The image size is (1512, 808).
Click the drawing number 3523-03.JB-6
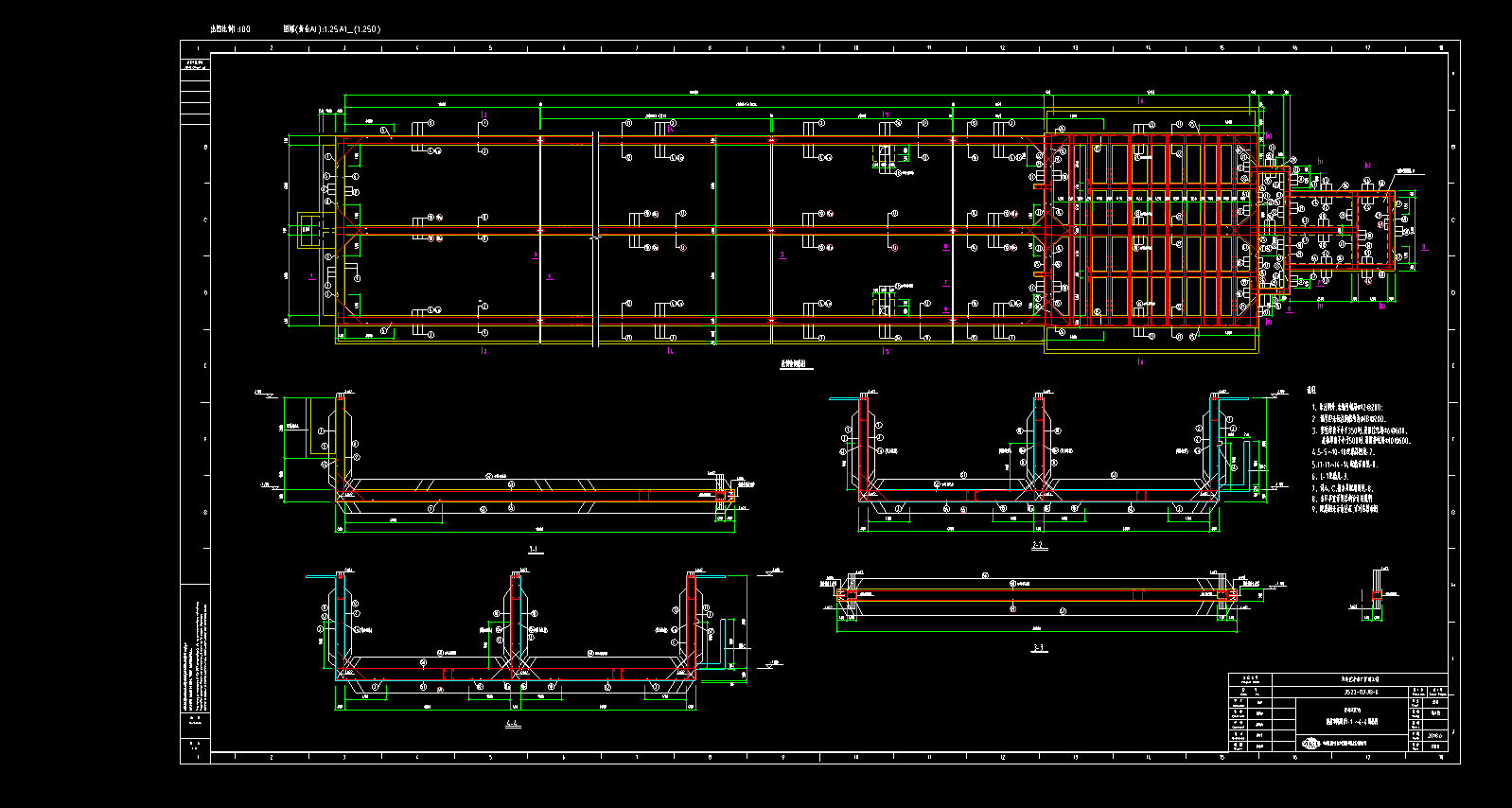pyautogui.click(x=1361, y=693)
